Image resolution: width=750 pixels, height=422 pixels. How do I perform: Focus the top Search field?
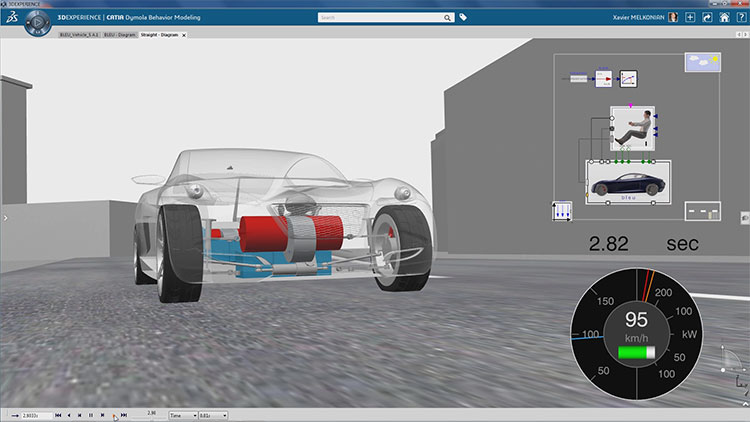tap(381, 18)
